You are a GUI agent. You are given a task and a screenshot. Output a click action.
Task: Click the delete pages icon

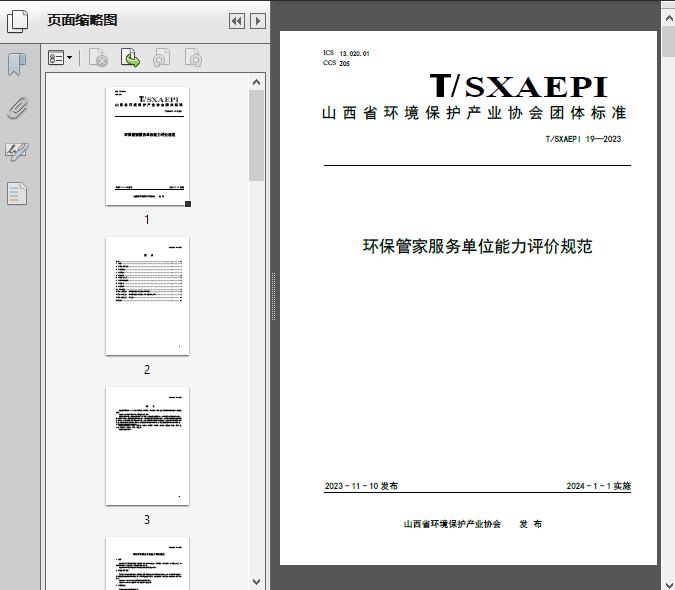pyautogui.click(x=98, y=58)
